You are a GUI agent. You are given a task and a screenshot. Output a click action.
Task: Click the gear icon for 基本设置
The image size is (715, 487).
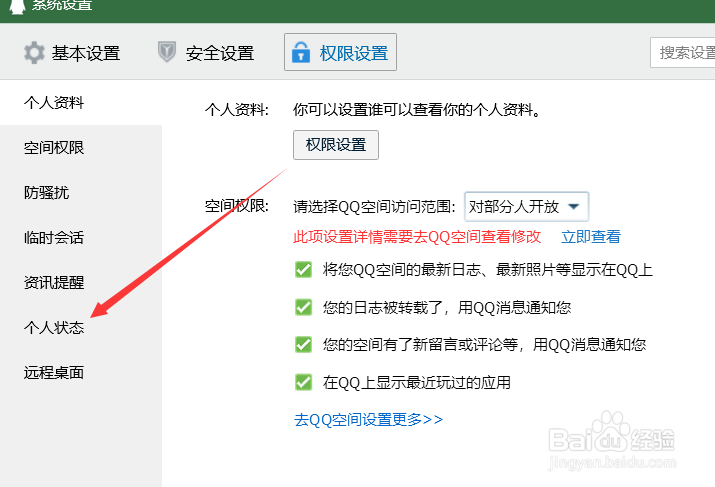[34, 53]
